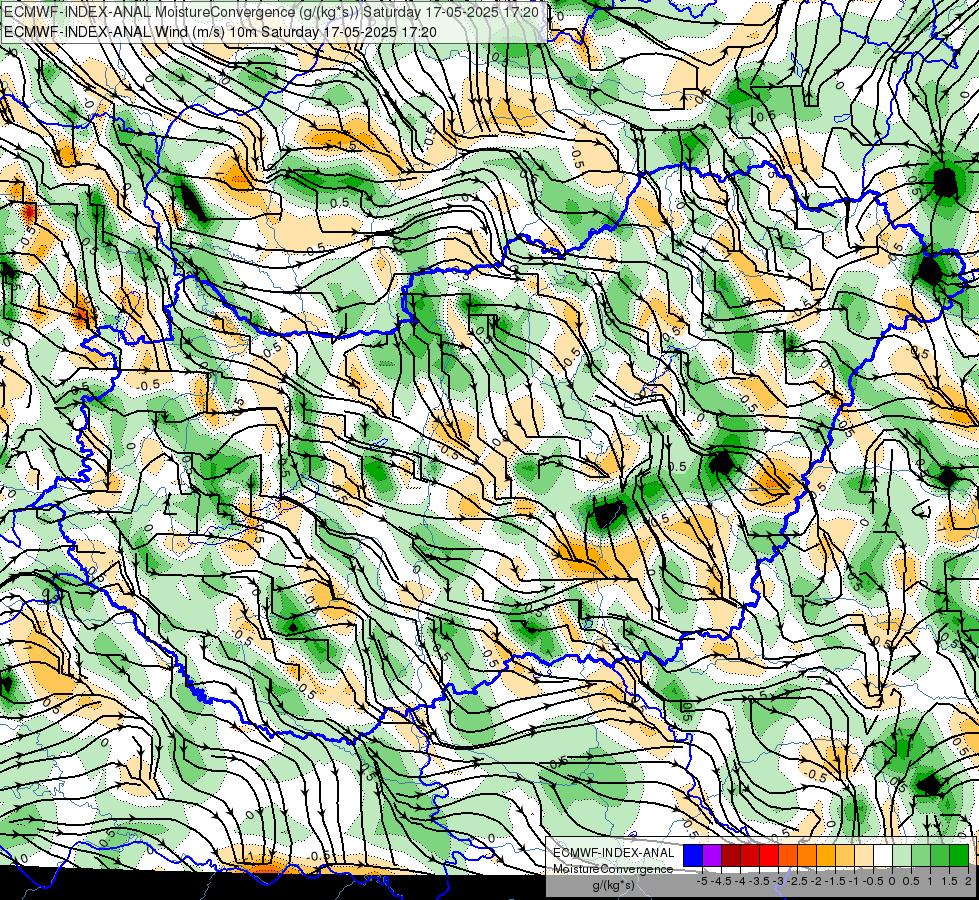Image resolution: width=979 pixels, height=900 pixels.
Task: Pick the bright red swatch between -3.5 and -3
Action: click(x=769, y=855)
